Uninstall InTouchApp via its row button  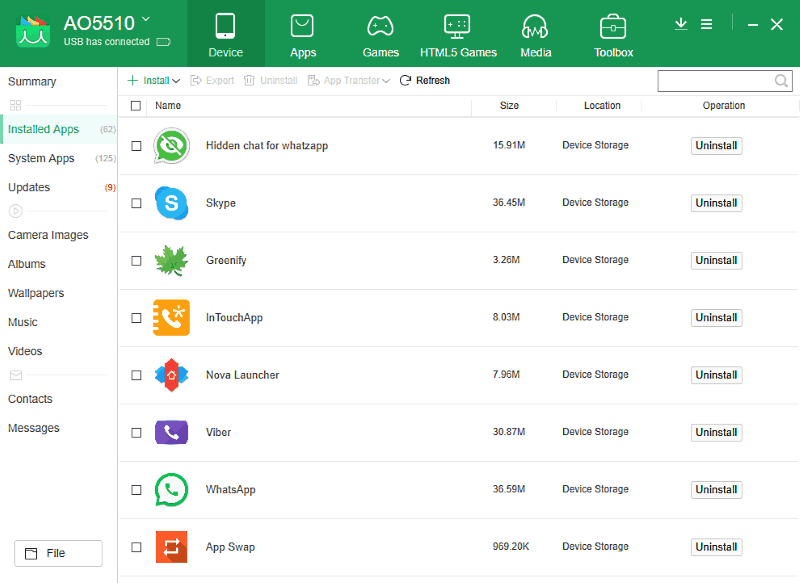[x=716, y=318]
